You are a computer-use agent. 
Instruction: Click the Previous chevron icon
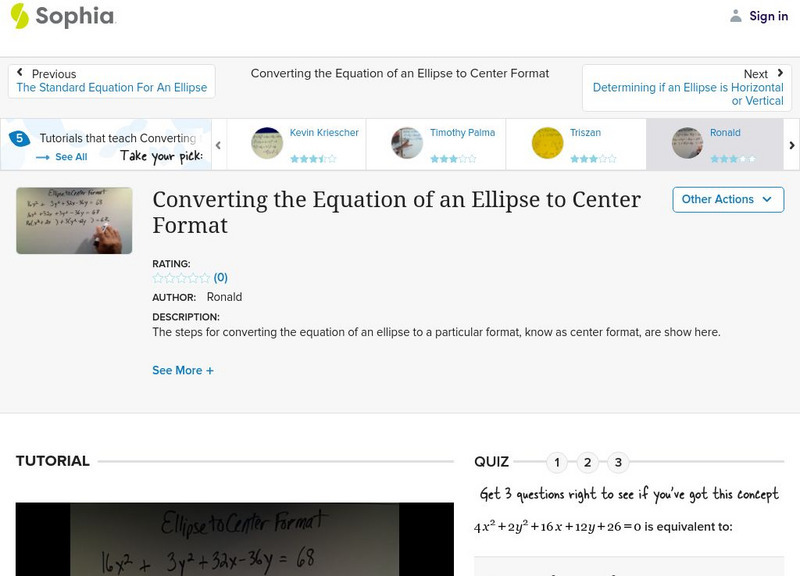coord(22,73)
